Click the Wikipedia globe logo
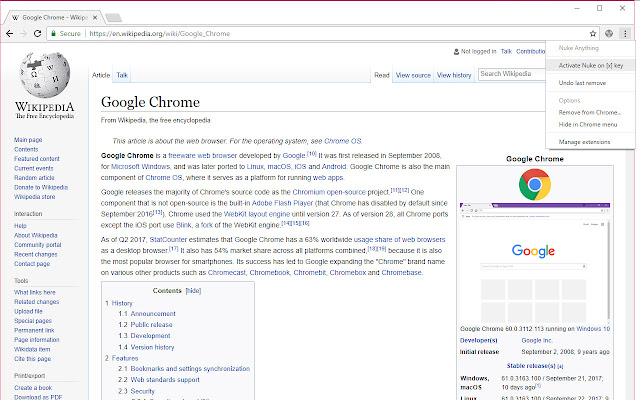Screen dimensions: 640x400 coord(44,75)
